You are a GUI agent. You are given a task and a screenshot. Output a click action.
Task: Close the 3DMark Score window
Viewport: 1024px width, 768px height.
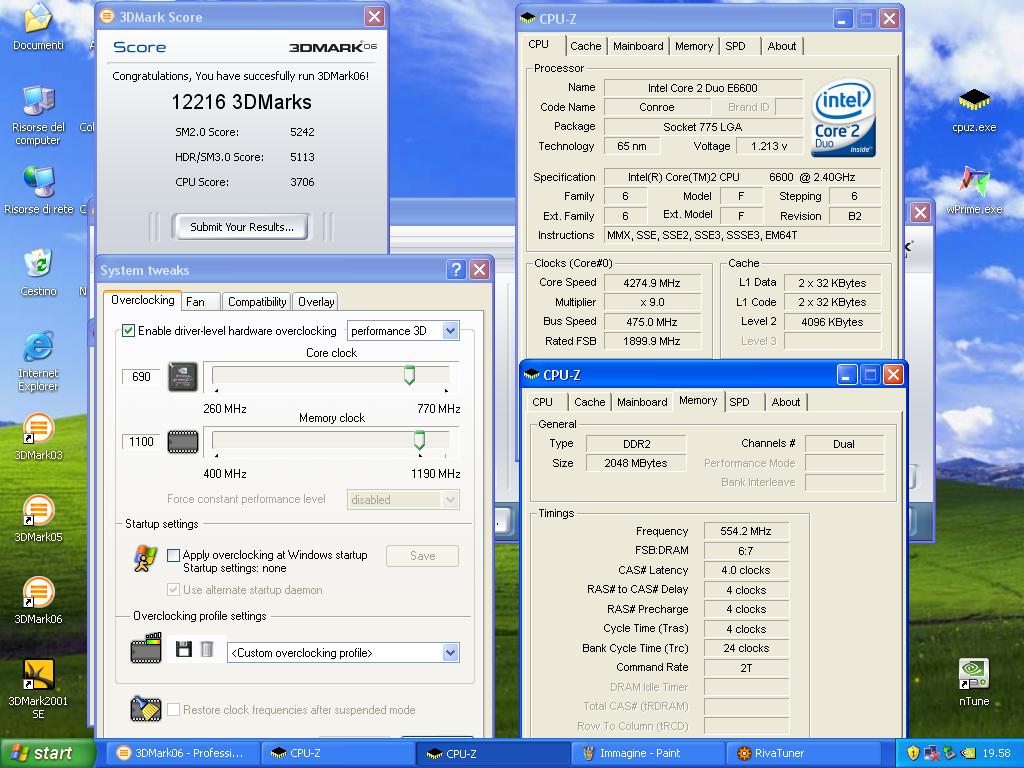374,16
